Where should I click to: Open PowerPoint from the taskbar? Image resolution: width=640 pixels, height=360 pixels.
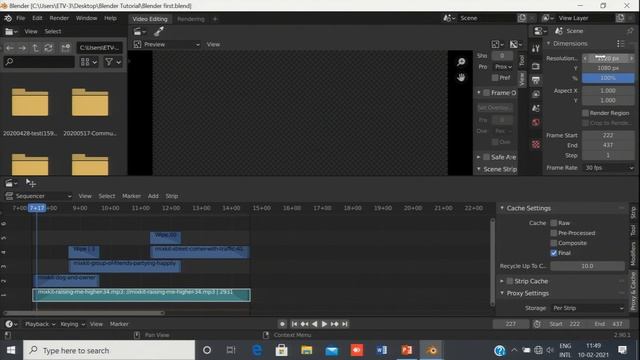click(x=407, y=350)
